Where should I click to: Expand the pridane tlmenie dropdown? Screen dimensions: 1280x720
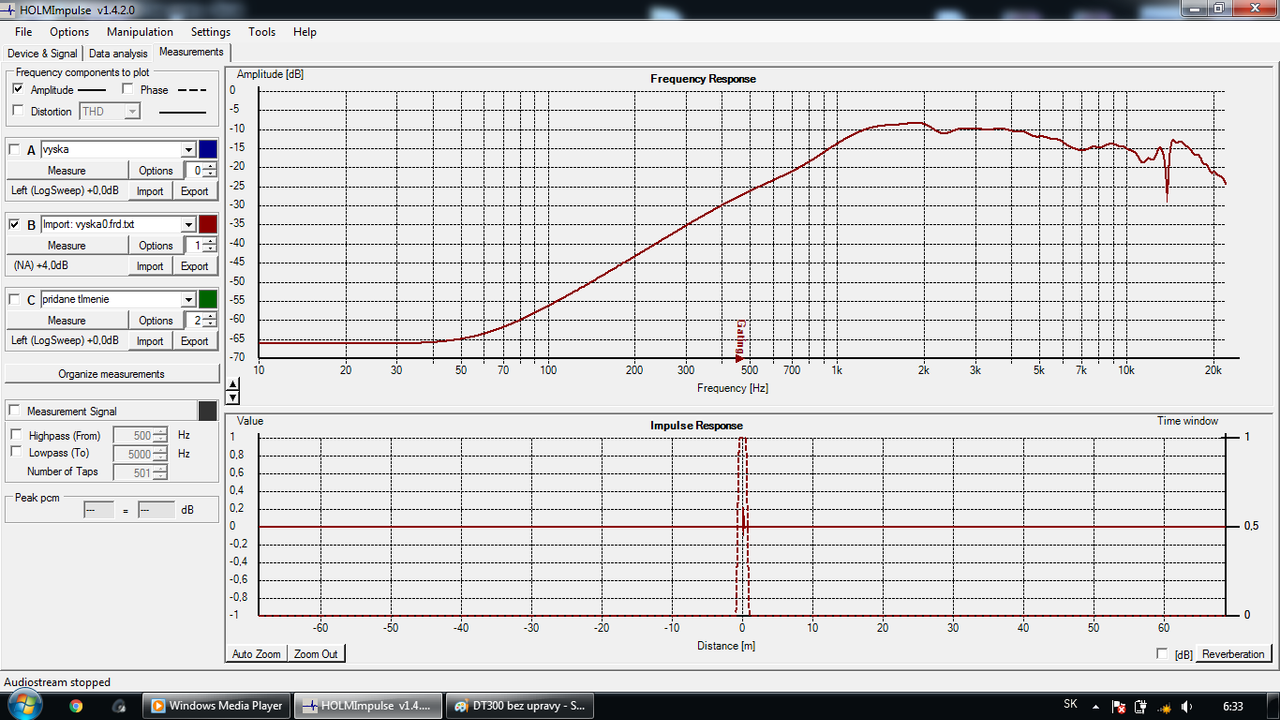188,300
